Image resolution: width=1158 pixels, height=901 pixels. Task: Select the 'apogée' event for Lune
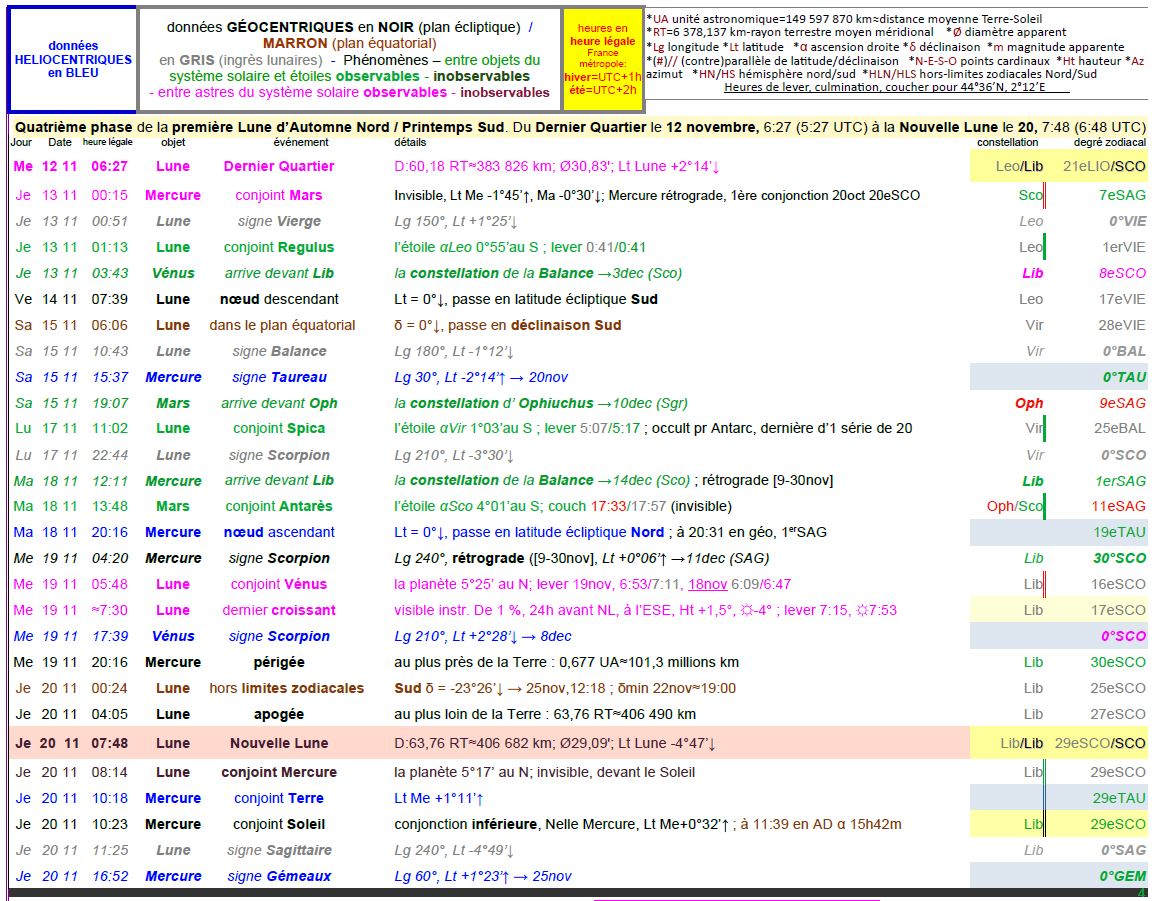pyautogui.click(x=278, y=714)
